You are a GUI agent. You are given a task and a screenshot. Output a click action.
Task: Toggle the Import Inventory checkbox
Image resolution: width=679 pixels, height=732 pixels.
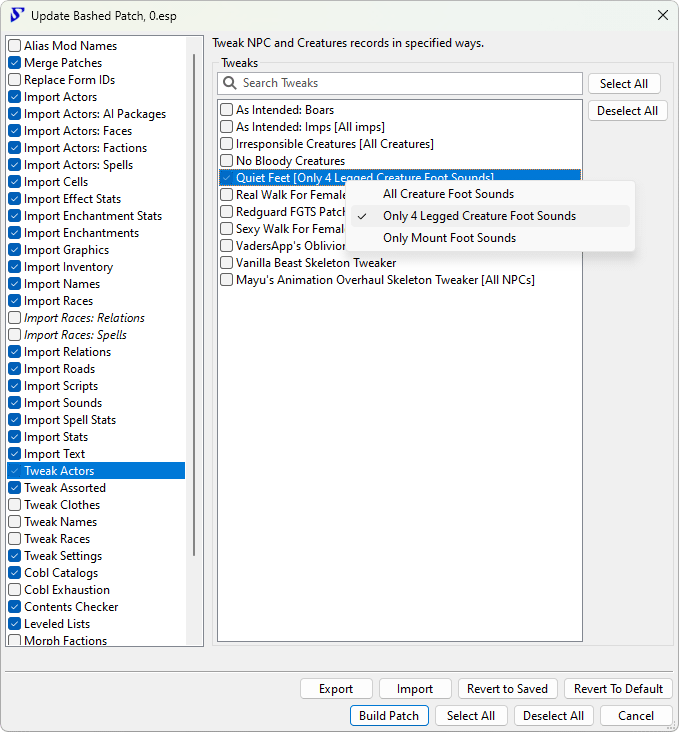pyautogui.click(x=15, y=267)
